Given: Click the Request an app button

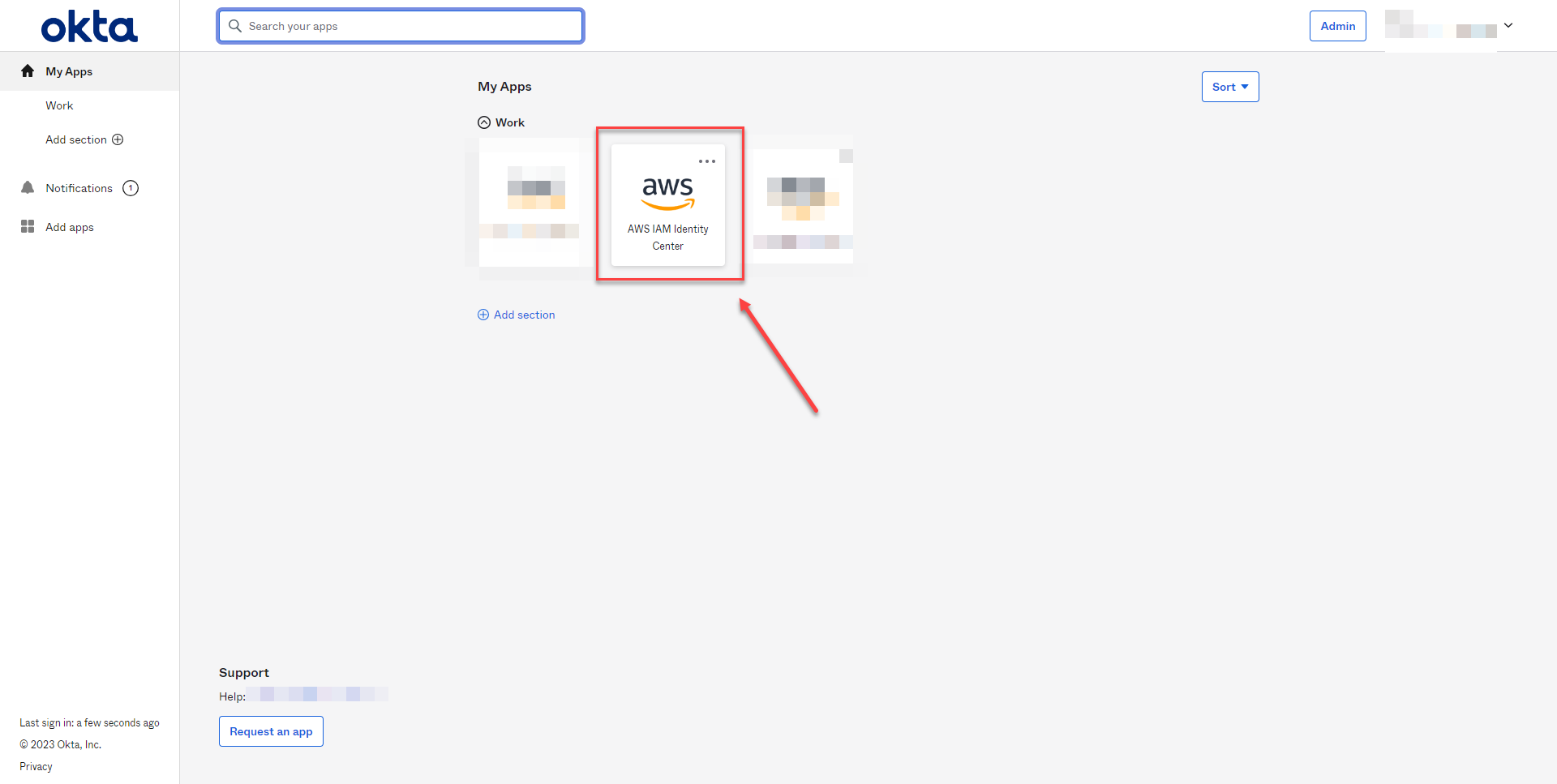Looking at the screenshot, I should [271, 731].
